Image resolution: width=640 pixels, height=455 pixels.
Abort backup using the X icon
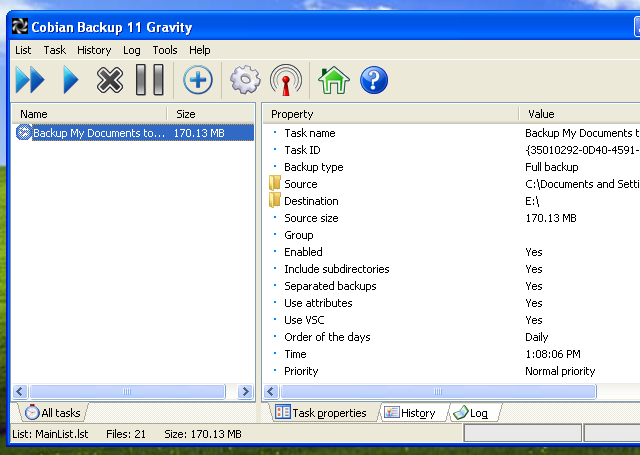point(109,80)
